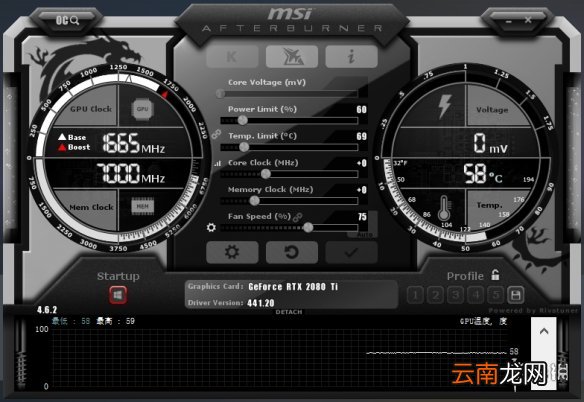
Task: Select profile slot 1
Action: [x=415, y=295]
